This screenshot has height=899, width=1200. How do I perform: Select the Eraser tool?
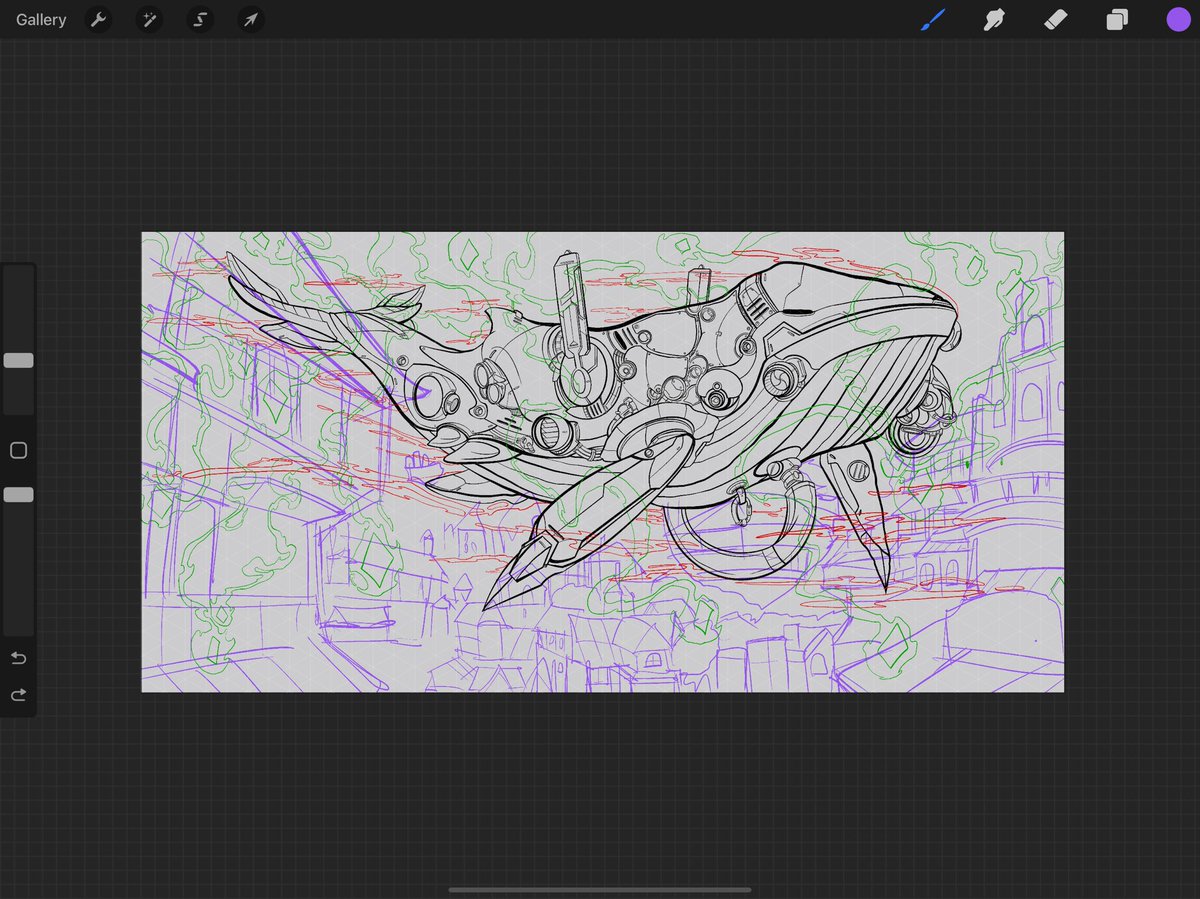(1056, 19)
